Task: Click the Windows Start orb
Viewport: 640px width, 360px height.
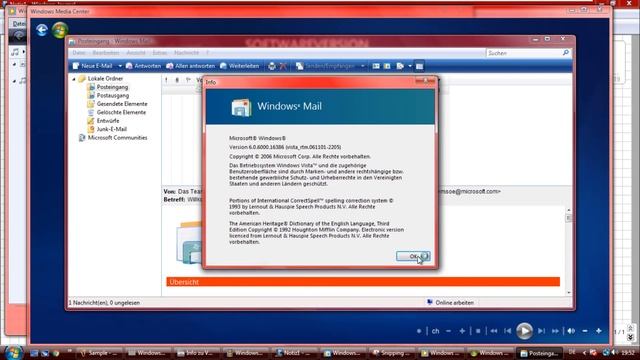Action: [x=14, y=353]
